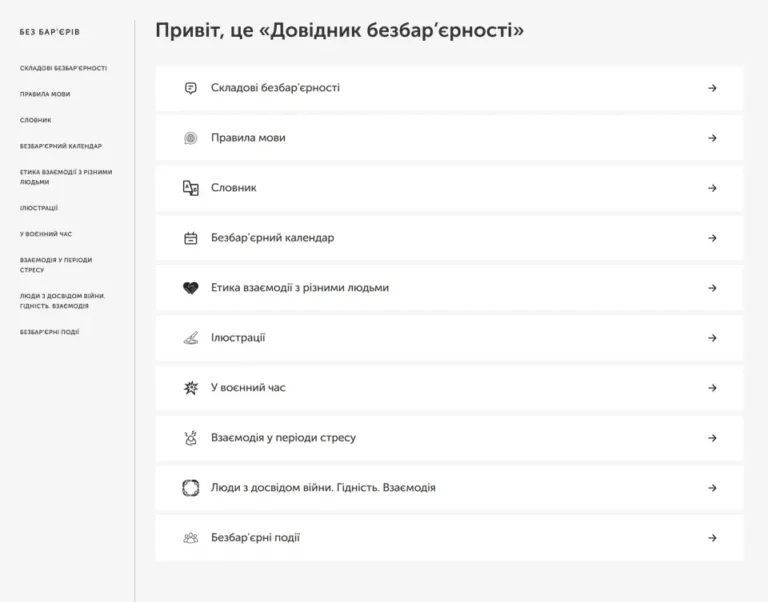768x602 pixels.
Task: Open Етика взаємодії з різними людьми card title
Action: point(299,288)
